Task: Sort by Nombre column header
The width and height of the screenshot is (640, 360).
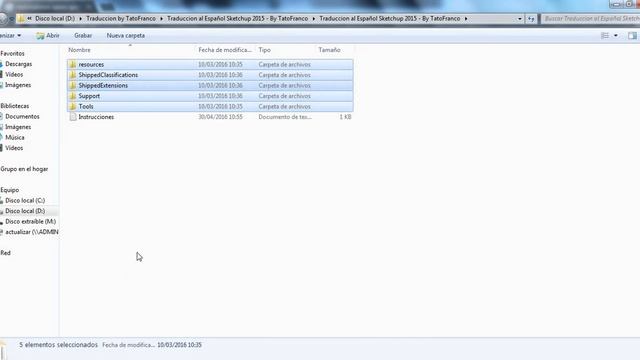Action: [x=79, y=50]
